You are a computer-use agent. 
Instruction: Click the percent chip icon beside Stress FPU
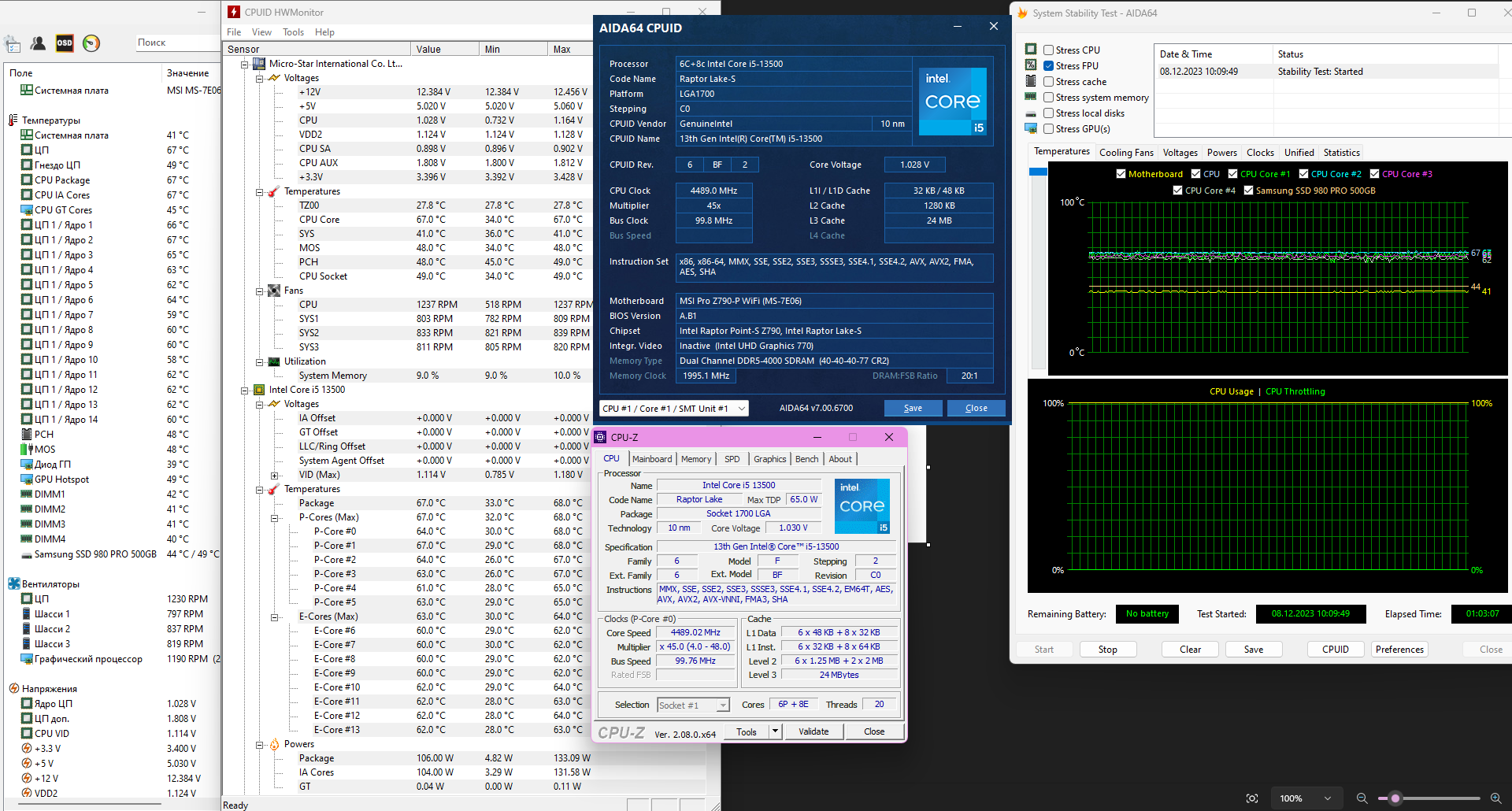click(x=1031, y=65)
